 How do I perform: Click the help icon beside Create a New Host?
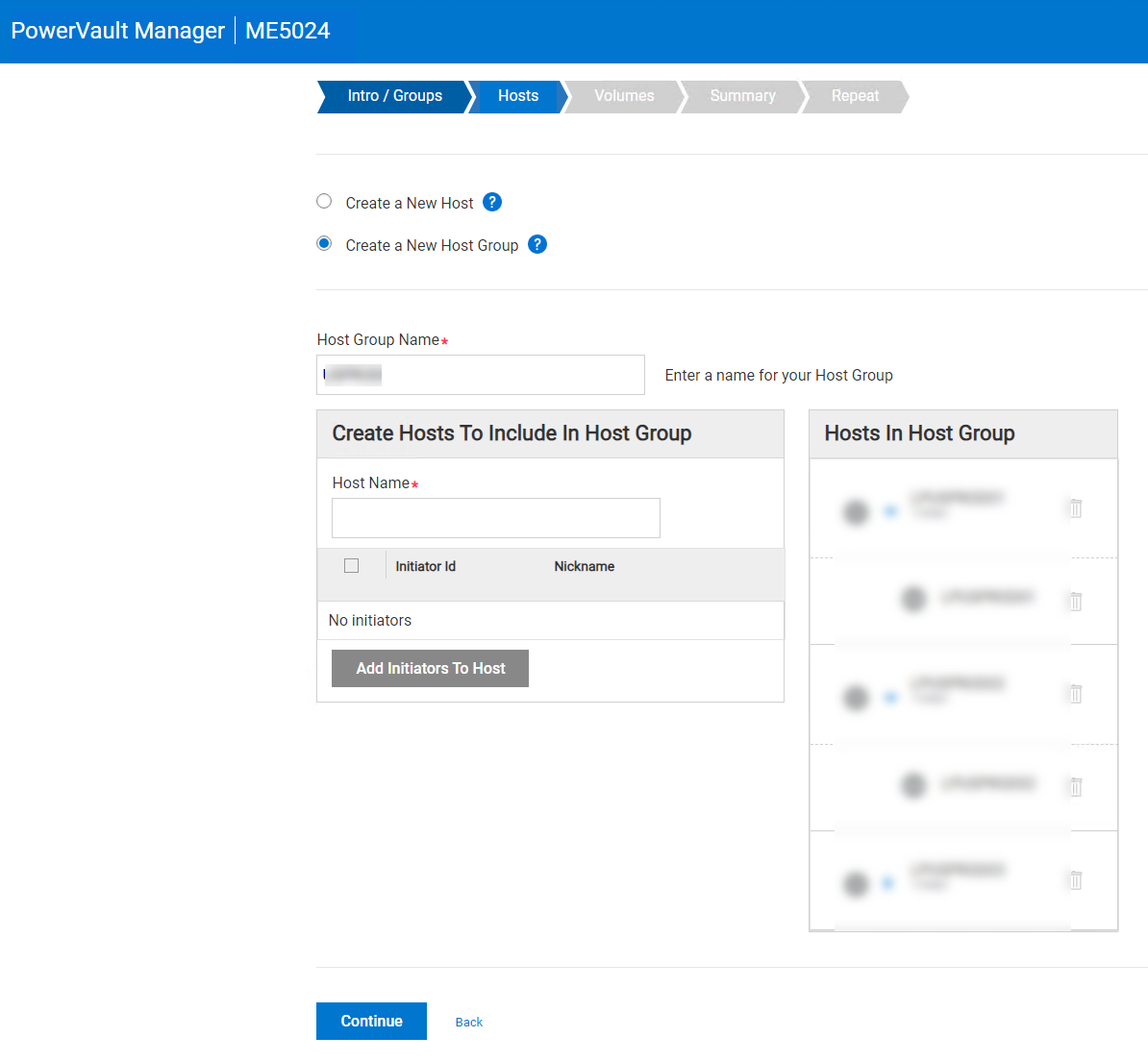492,202
